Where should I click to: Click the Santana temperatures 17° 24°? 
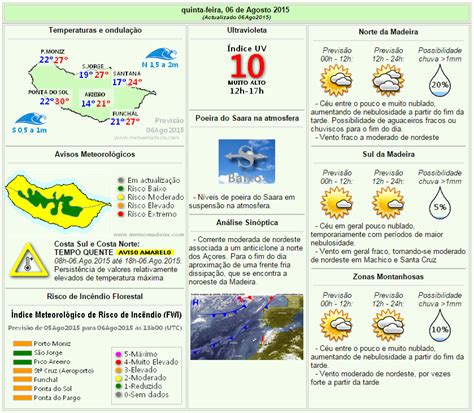[x=127, y=82]
